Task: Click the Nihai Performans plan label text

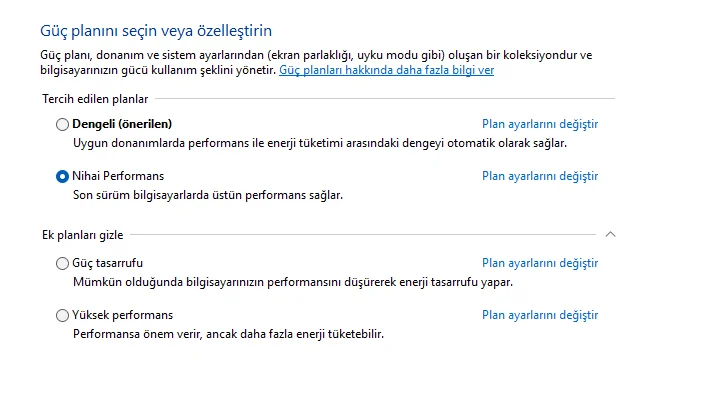Action: [x=118, y=176]
